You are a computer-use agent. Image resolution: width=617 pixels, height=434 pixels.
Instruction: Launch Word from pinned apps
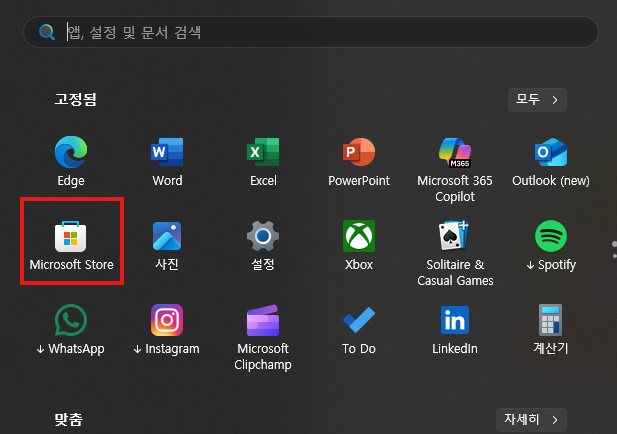(167, 162)
